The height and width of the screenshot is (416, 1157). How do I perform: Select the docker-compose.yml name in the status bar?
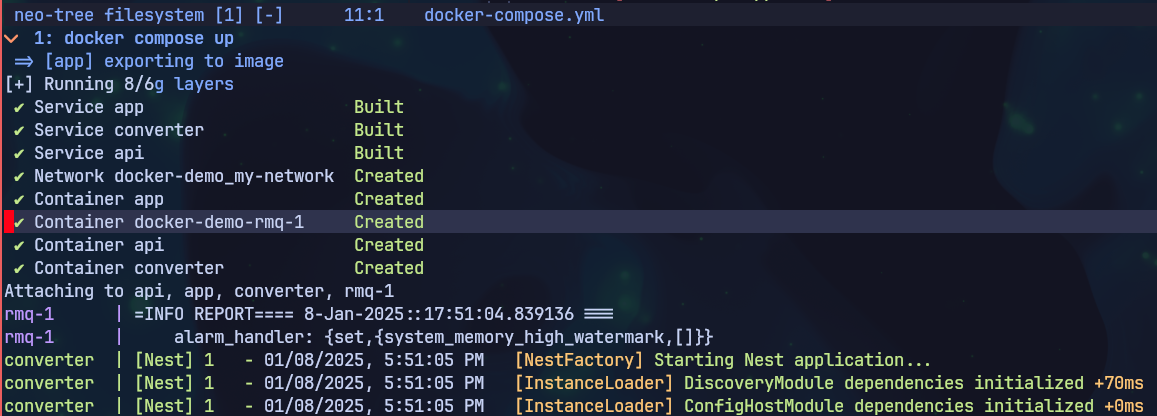[x=514, y=15]
